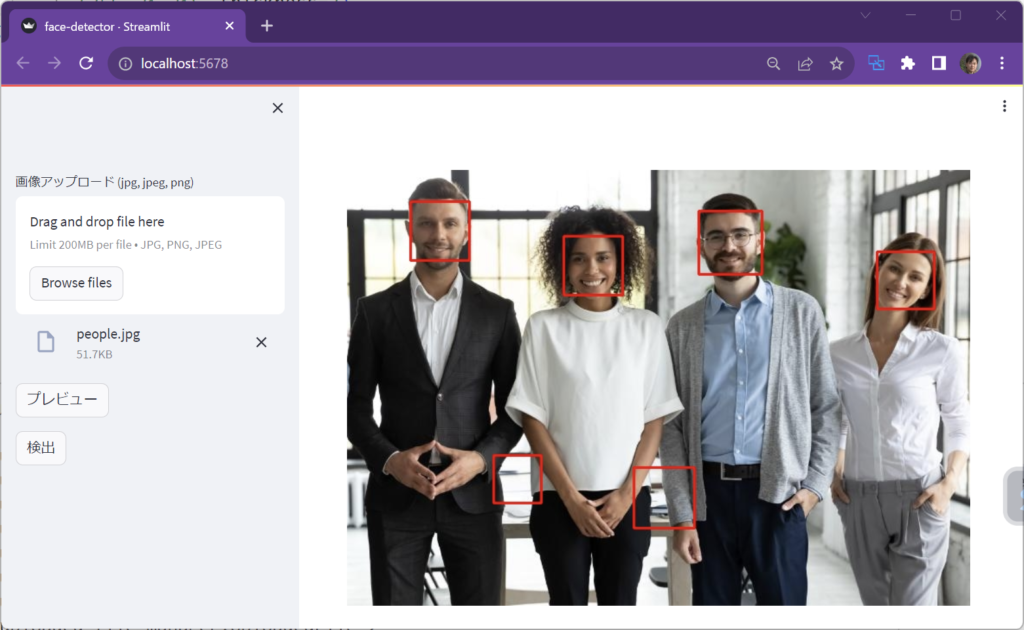Go forward using browser forward arrow
Screen dimensions: 1024x630
pyautogui.click(x=54, y=63)
